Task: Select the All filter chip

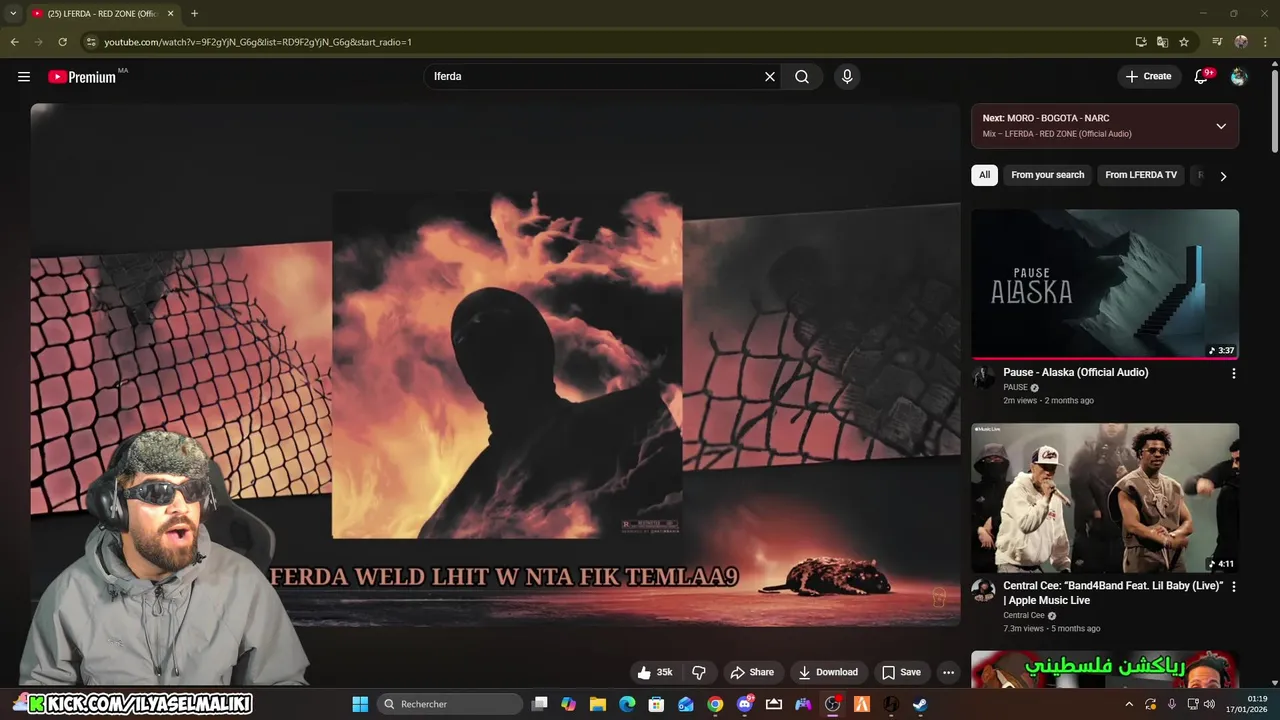Action: point(984,175)
